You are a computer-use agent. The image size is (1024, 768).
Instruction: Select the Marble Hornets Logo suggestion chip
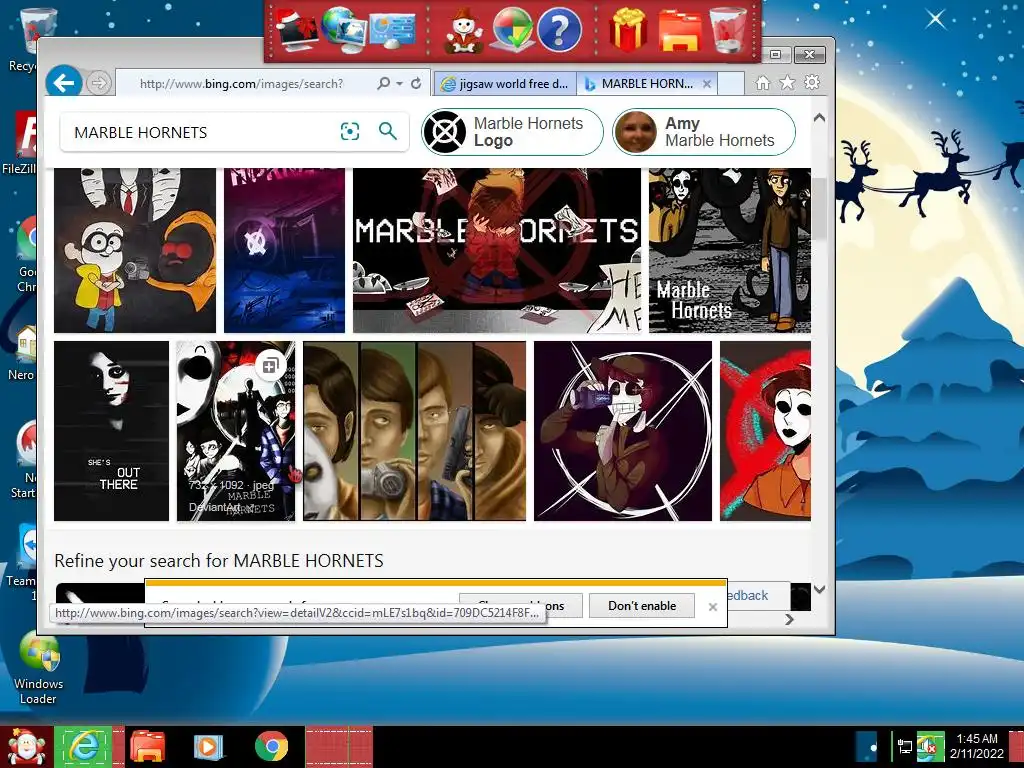[x=512, y=132]
